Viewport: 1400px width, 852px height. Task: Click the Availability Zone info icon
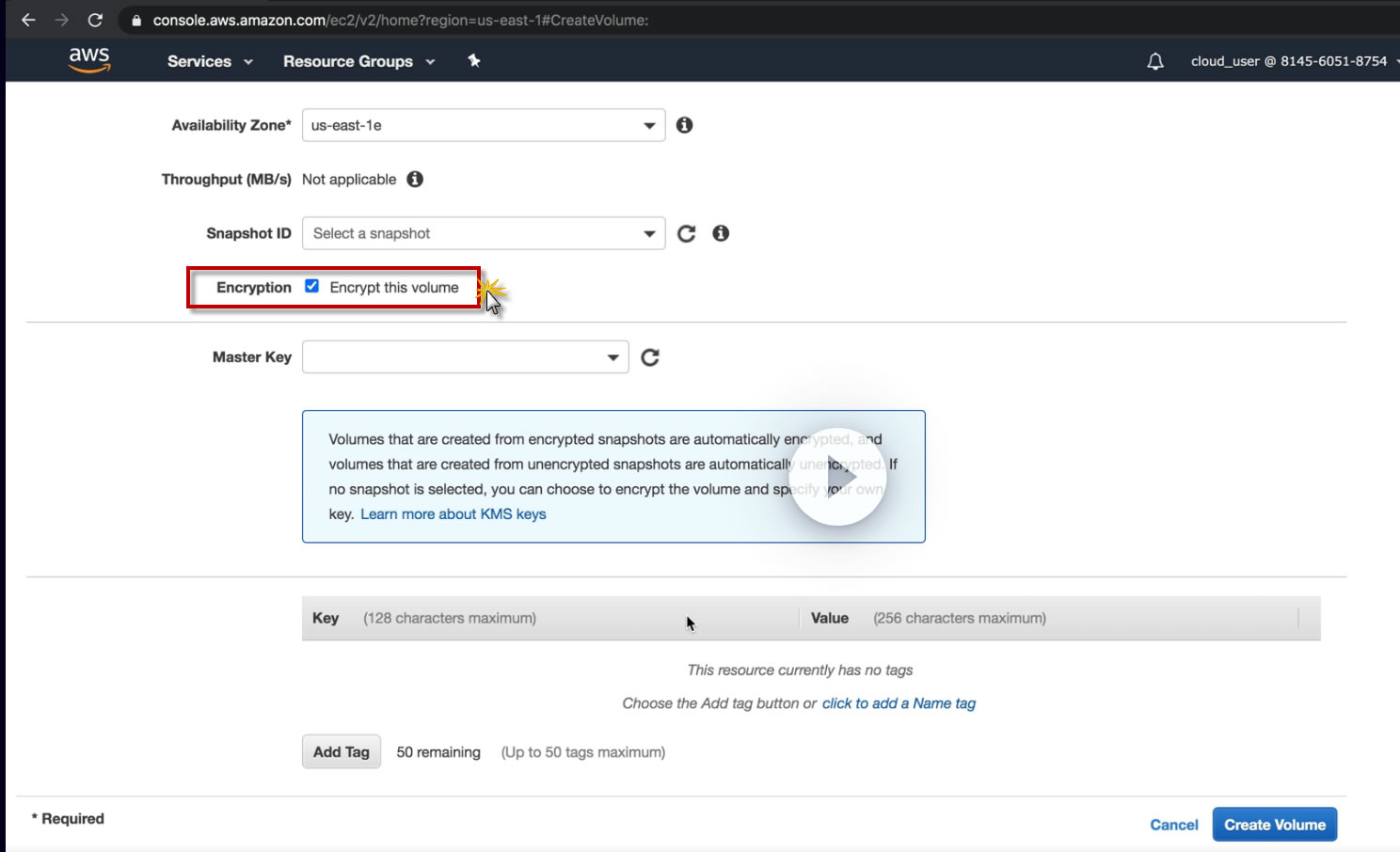(685, 125)
